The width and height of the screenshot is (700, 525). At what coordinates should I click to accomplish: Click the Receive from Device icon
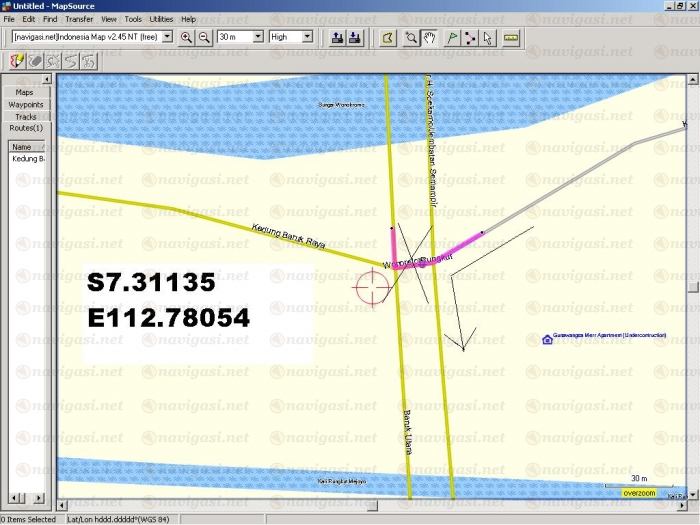pyautogui.click(x=353, y=37)
